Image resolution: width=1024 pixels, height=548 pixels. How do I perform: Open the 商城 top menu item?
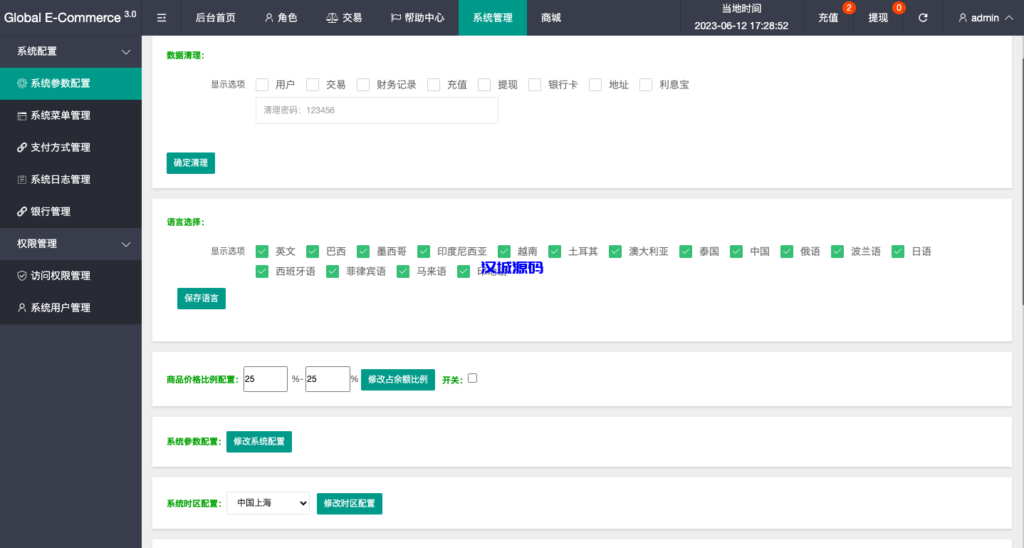tap(551, 18)
